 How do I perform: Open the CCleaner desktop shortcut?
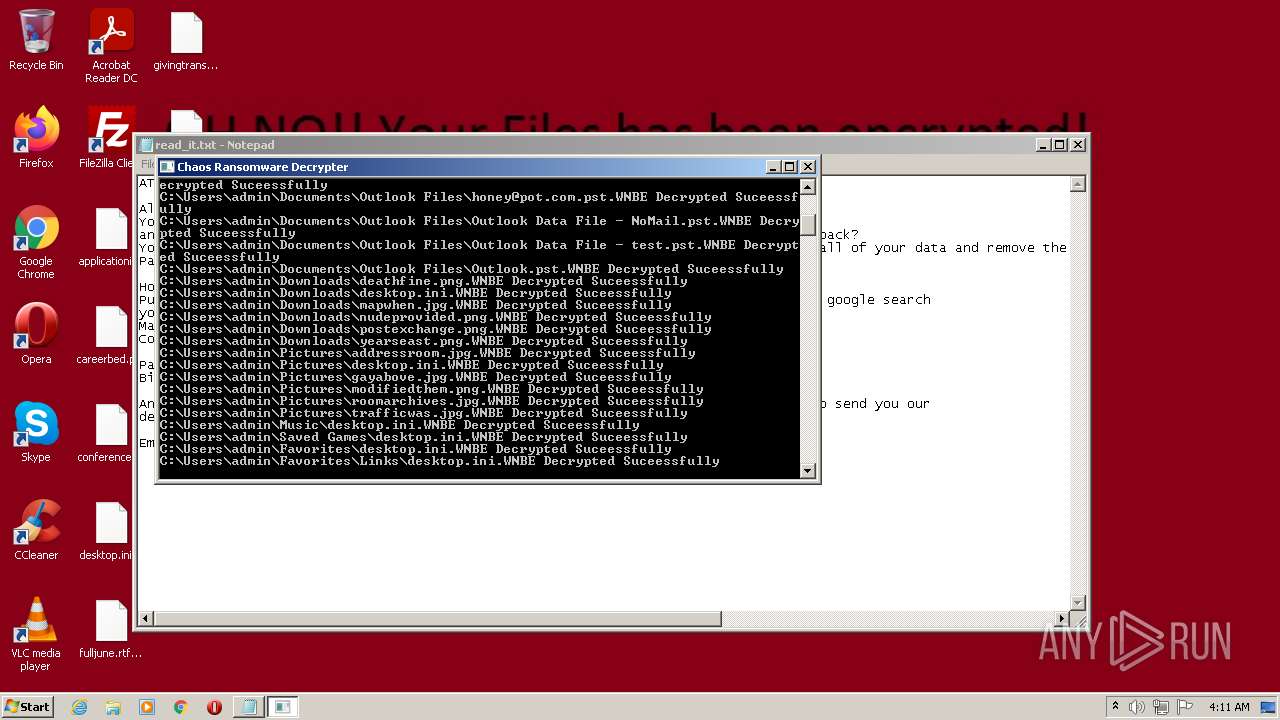(x=36, y=530)
